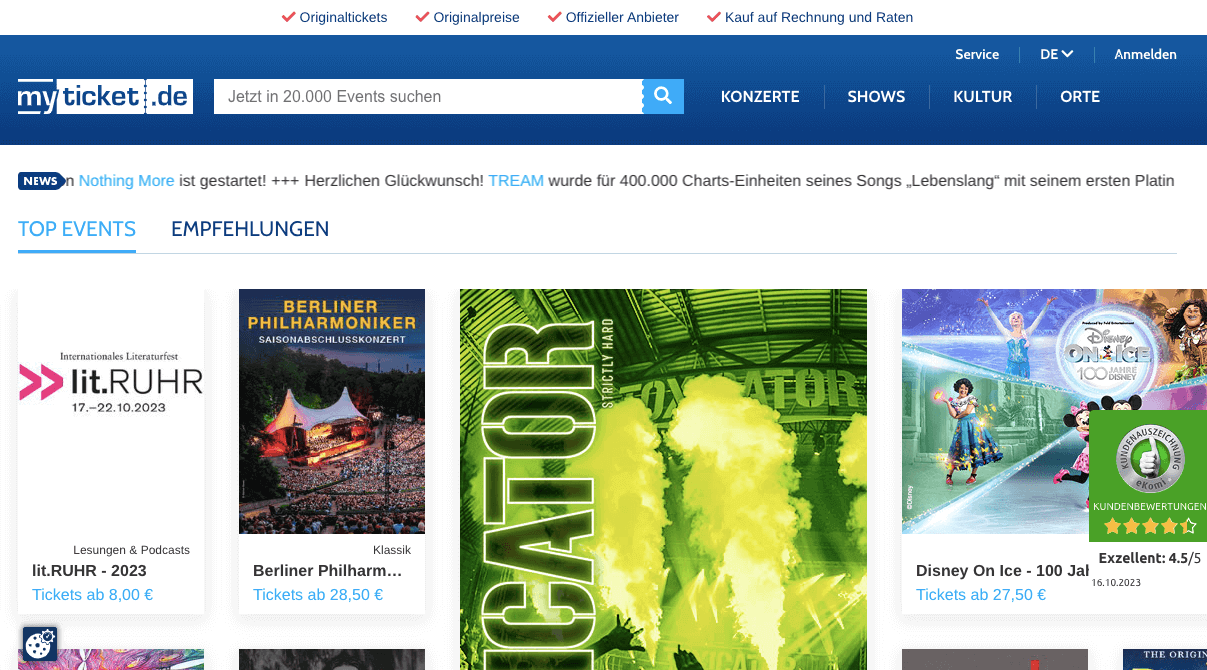
Task: Click the Originaltickets benefit text
Action: 343,17
